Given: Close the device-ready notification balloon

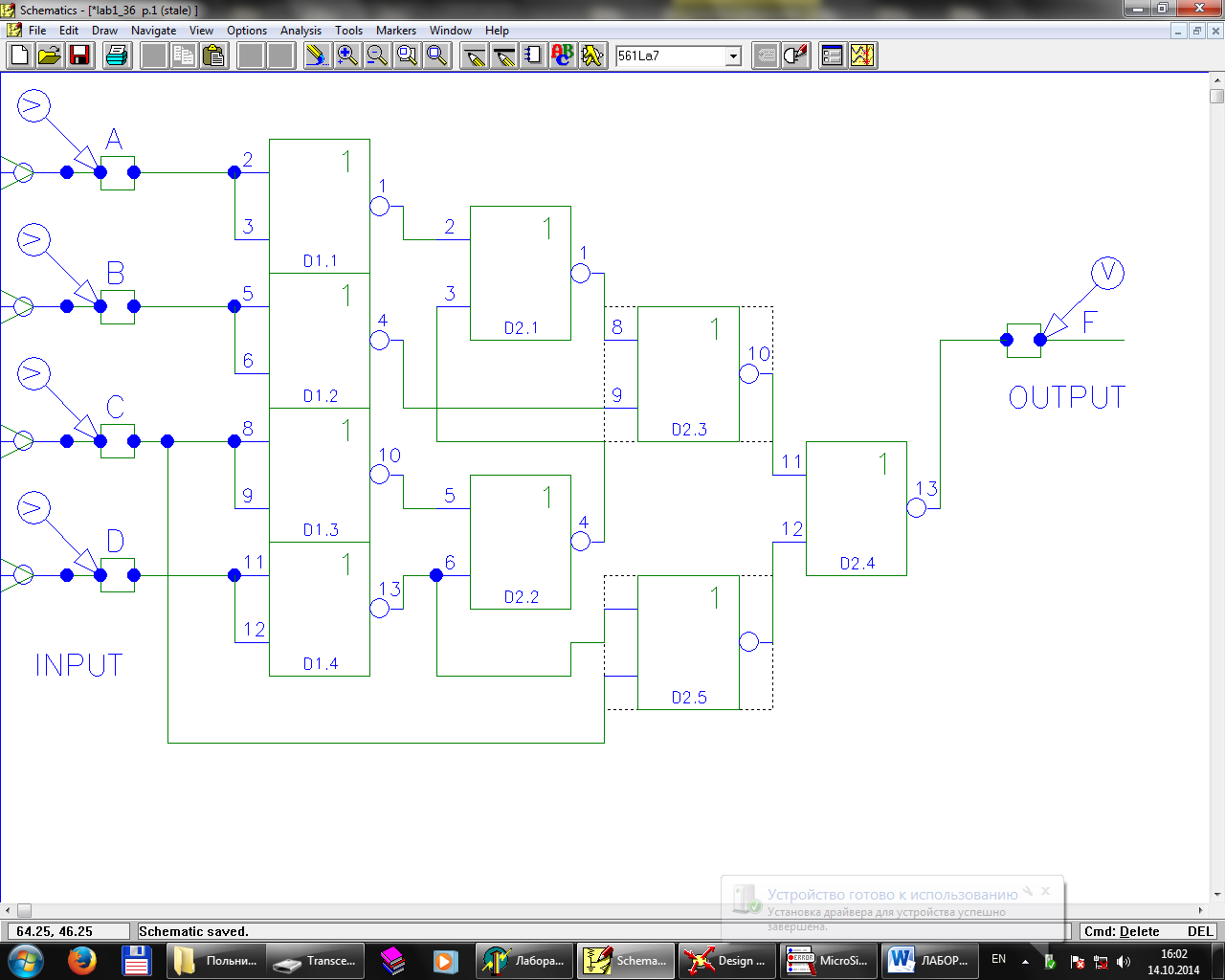Looking at the screenshot, I should [1046, 890].
